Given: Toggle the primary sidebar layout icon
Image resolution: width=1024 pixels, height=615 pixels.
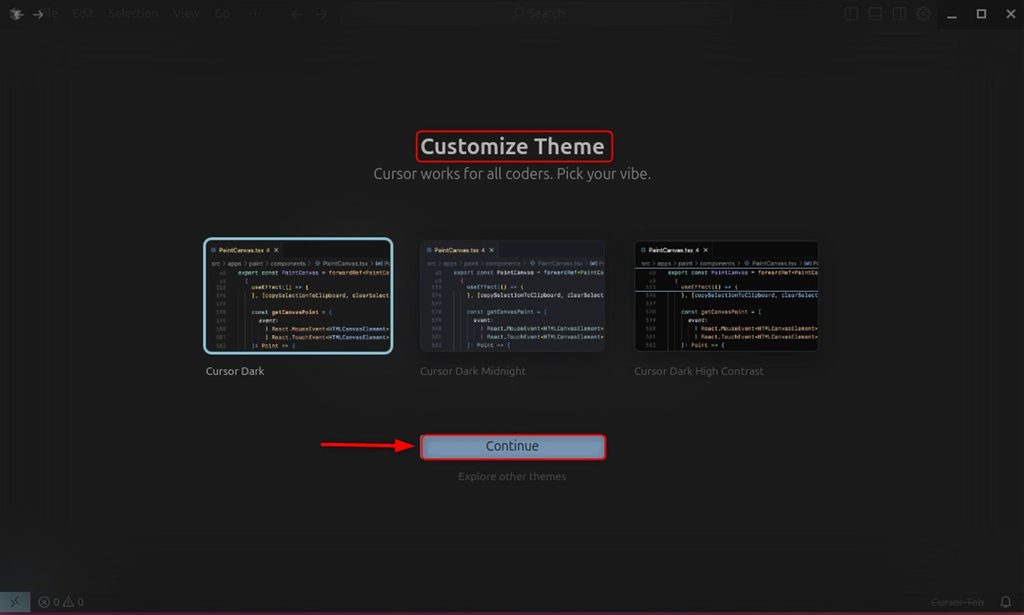Looking at the screenshot, I should coord(851,13).
